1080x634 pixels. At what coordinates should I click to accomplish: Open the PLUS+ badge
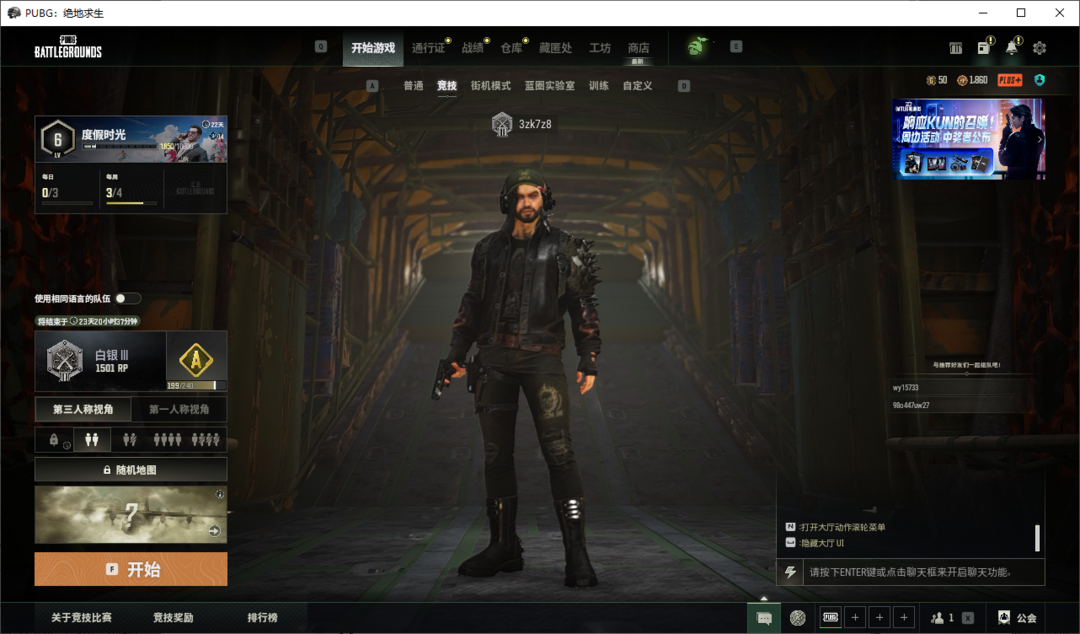(x=1010, y=80)
